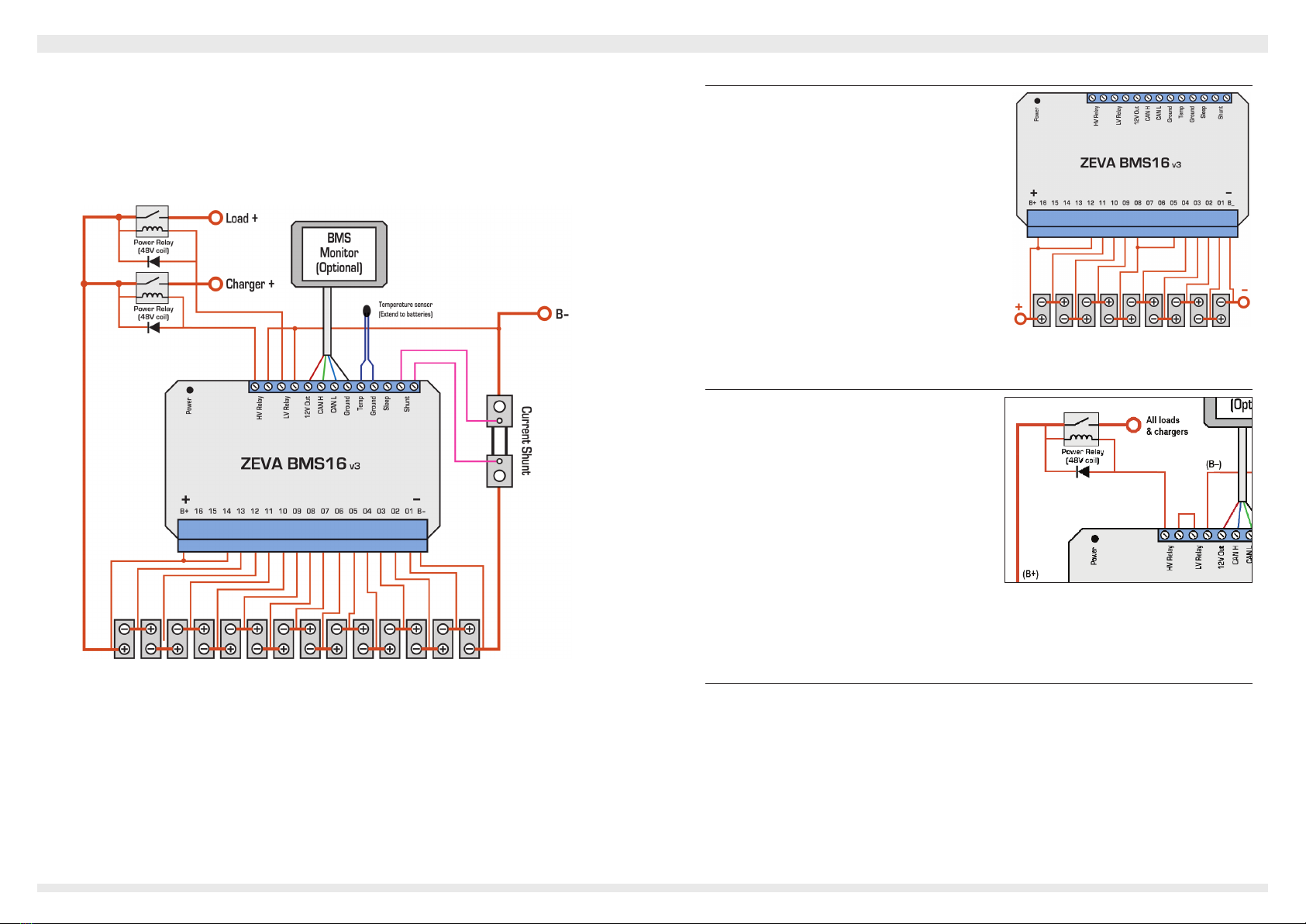The image size is (1306, 924).
Task: Click the "Current Shunt" label
Action: 526,440
